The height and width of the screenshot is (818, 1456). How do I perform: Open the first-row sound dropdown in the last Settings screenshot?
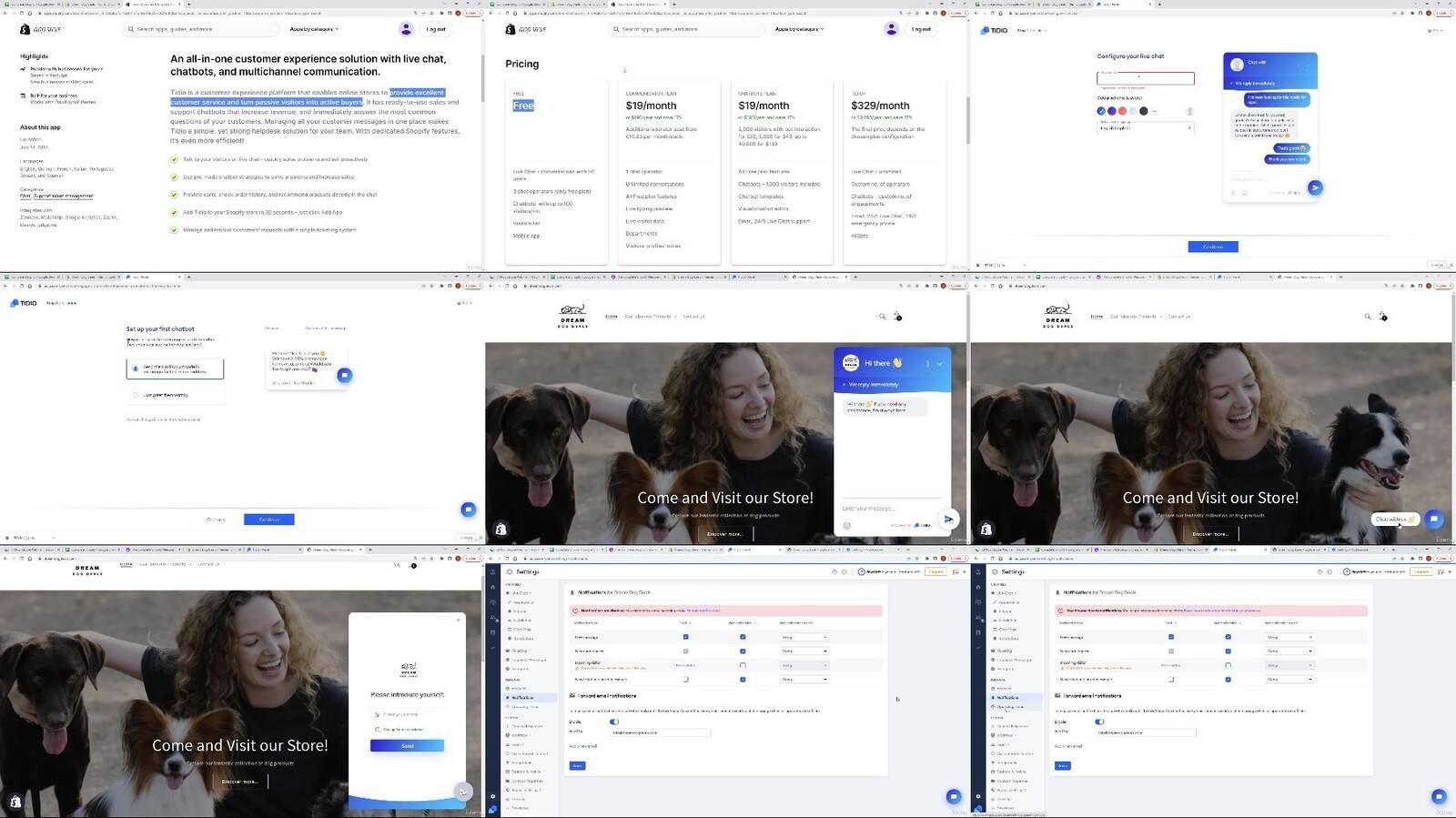point(1289,637)
